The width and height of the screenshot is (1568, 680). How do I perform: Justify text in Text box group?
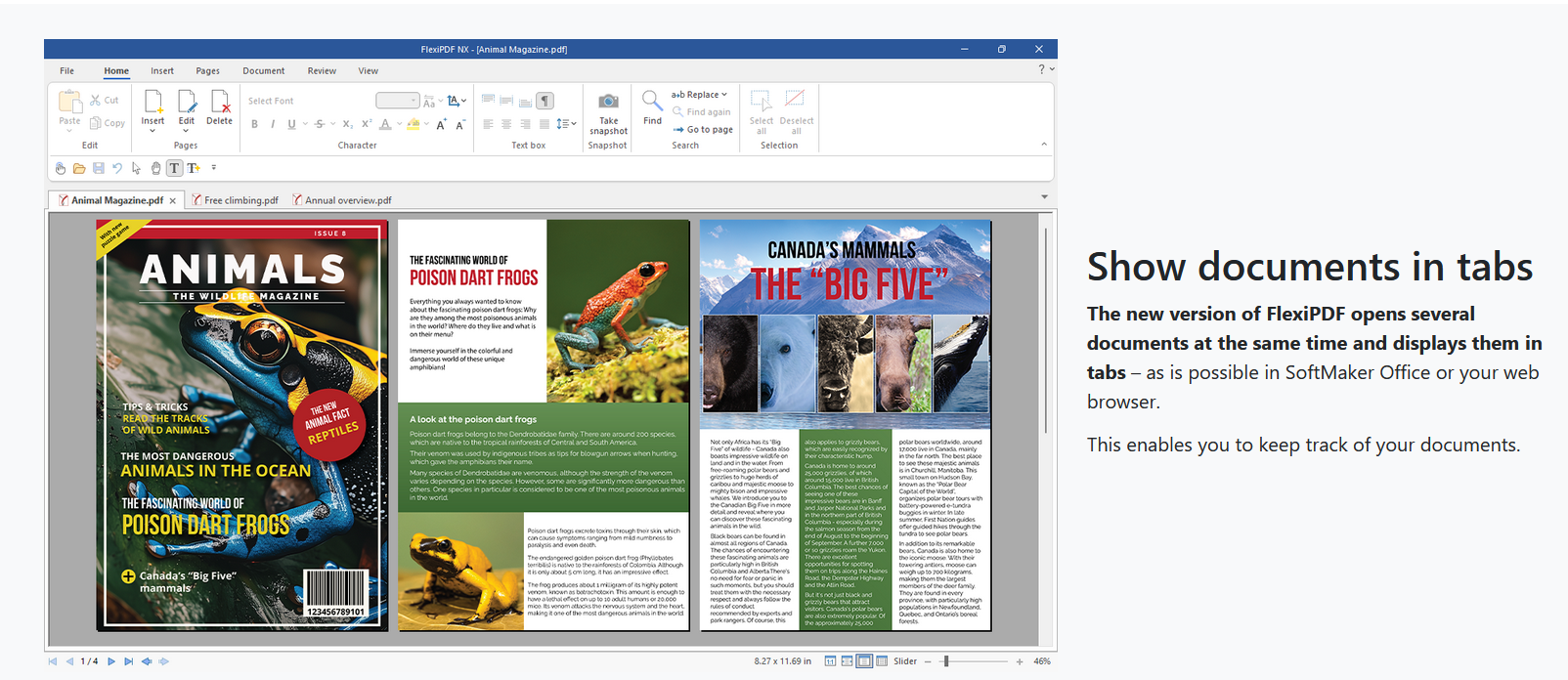click(x=544, y=124)
